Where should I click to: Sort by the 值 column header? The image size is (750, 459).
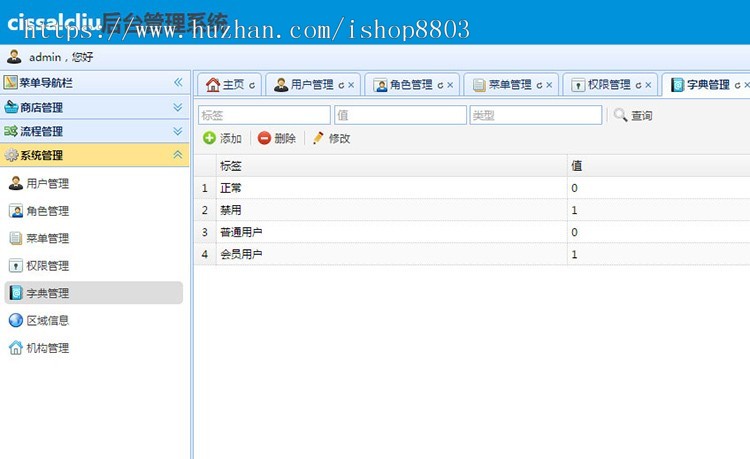click(659, 165)
